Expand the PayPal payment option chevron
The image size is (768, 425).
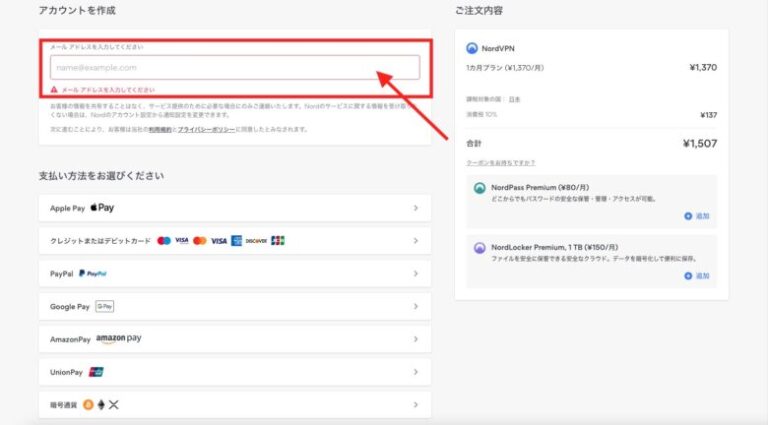(x=415, y=273)
